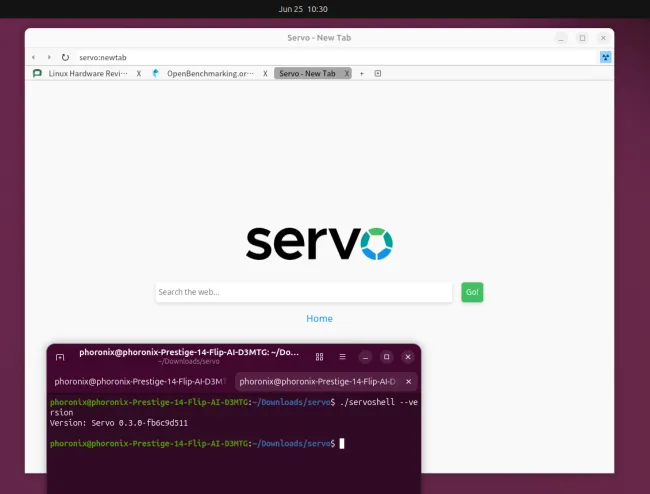Click the OpenBenchmarking favicon on second tab
The height and width of the screenshot is (494, 650).
coord(155,73)
